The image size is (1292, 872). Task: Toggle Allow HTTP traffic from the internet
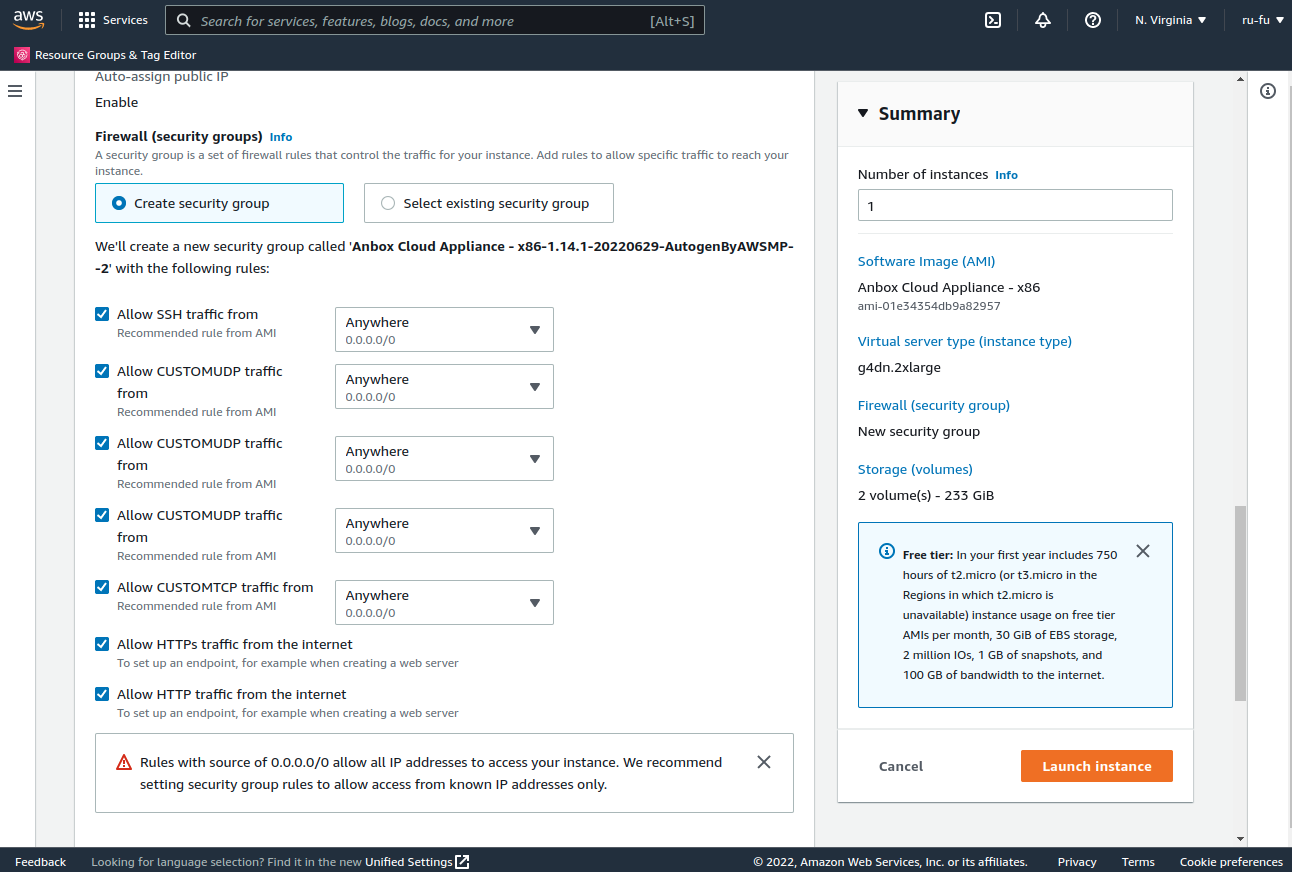(x=102, y=694)
